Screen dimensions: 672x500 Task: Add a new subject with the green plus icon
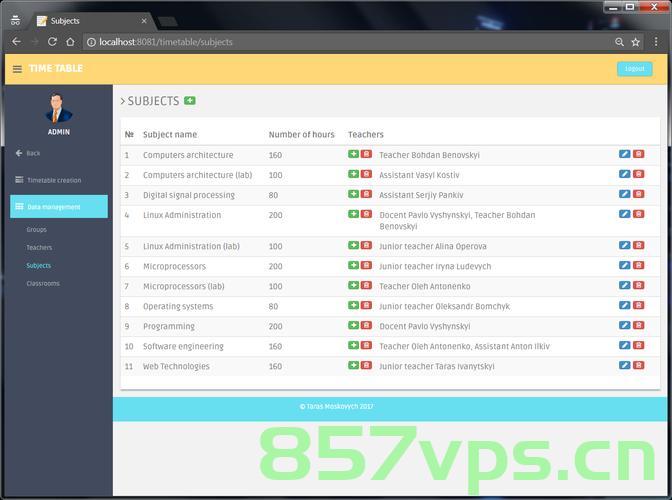(189, 101)
